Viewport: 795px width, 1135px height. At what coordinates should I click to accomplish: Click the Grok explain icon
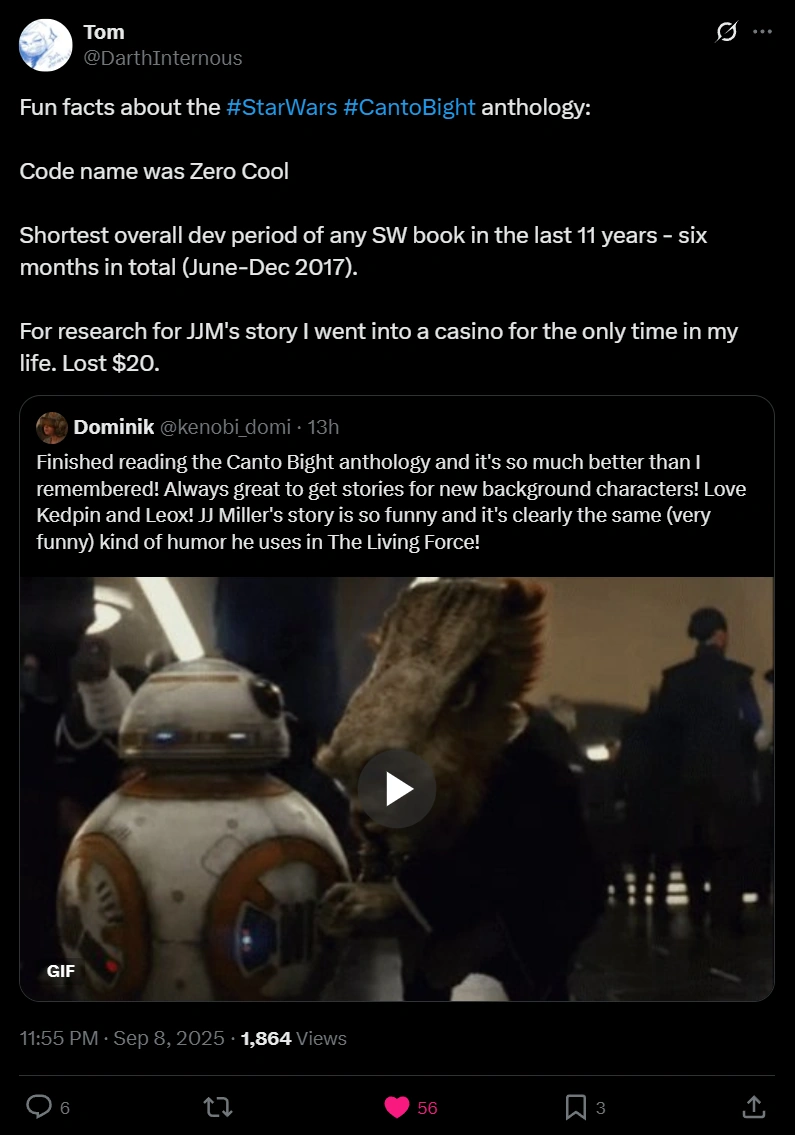726,32
